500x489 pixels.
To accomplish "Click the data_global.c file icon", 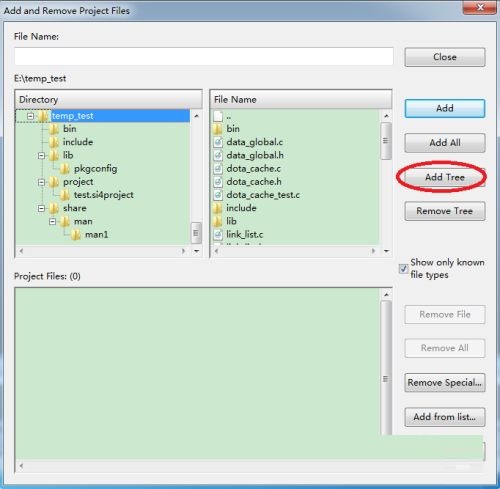I will click(x=218, y=142).
